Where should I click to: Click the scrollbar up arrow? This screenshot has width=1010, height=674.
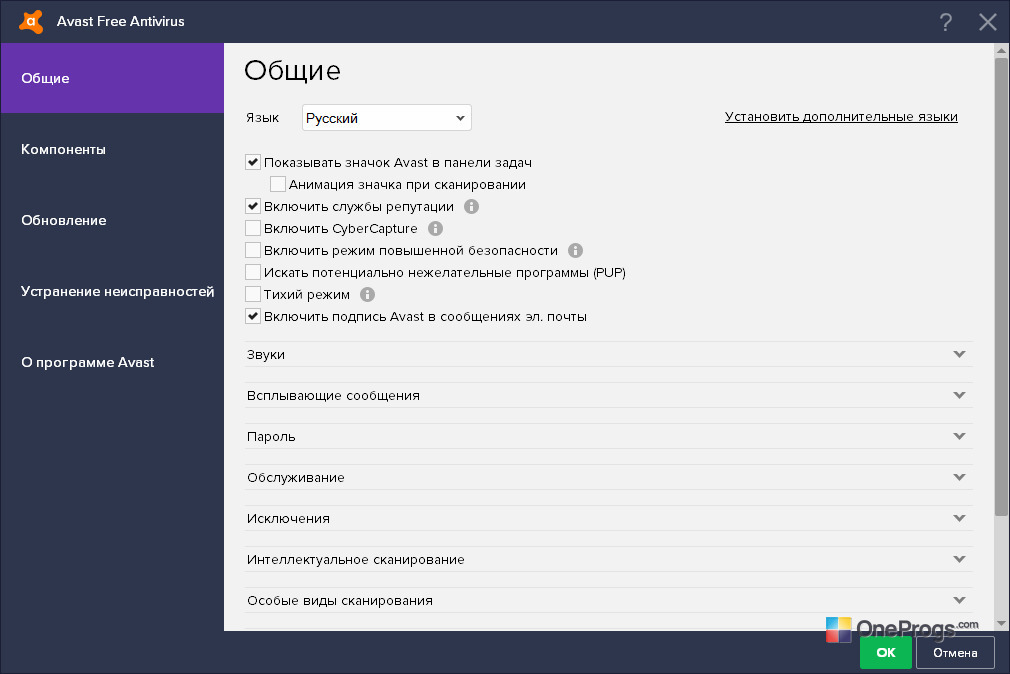pyautogui.click(x=1001, y=50)
